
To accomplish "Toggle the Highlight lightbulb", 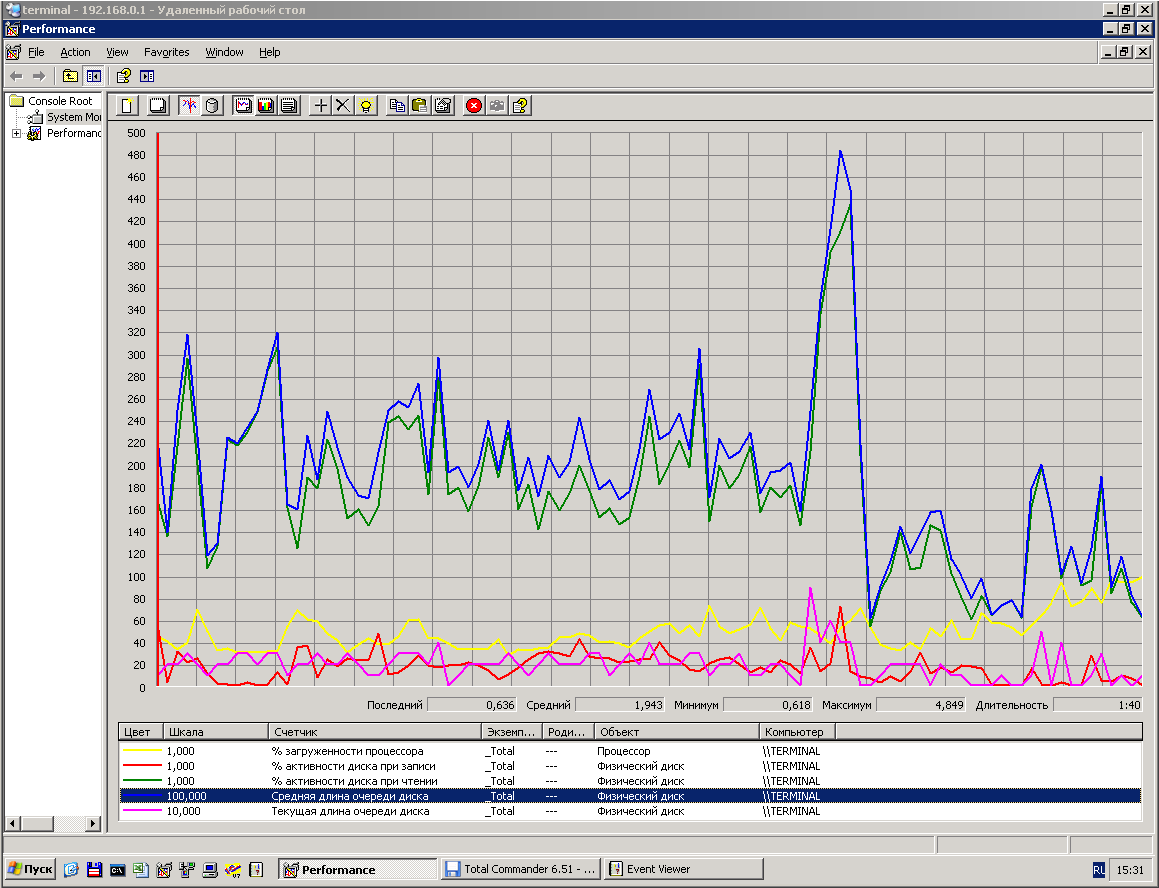I will [x=366, y=105].
